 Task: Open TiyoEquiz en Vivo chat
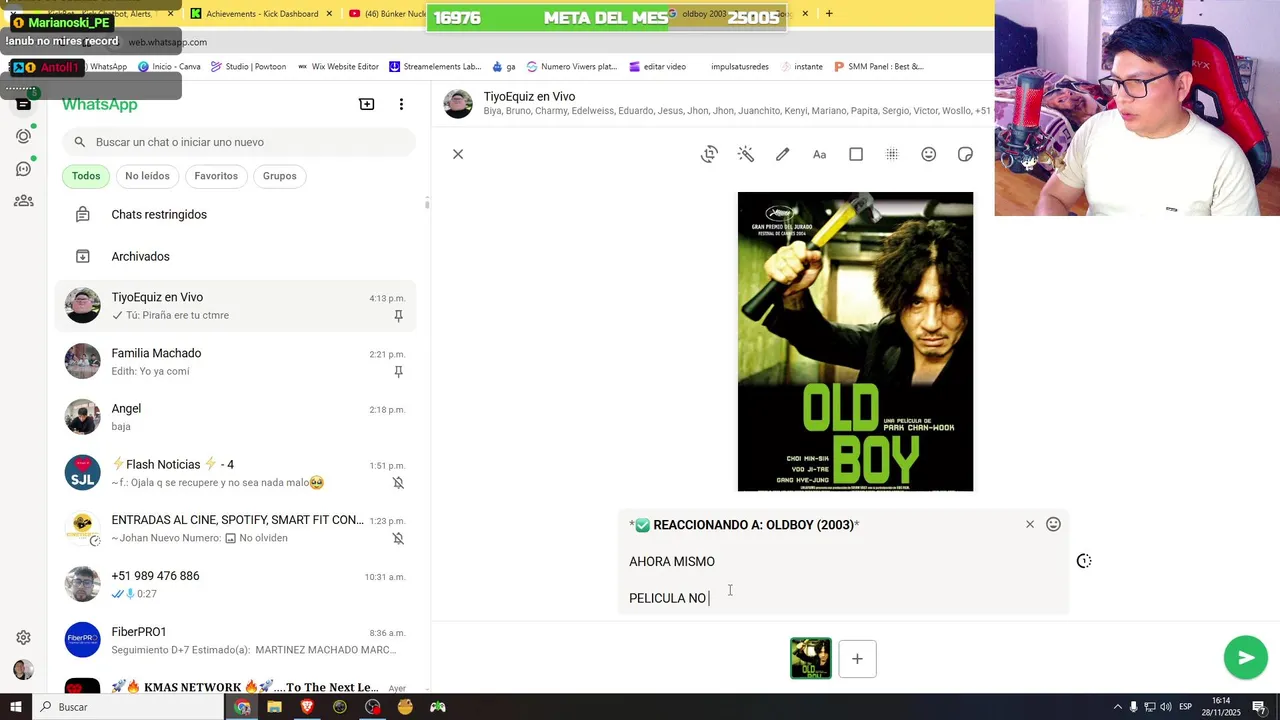[236, 306]
